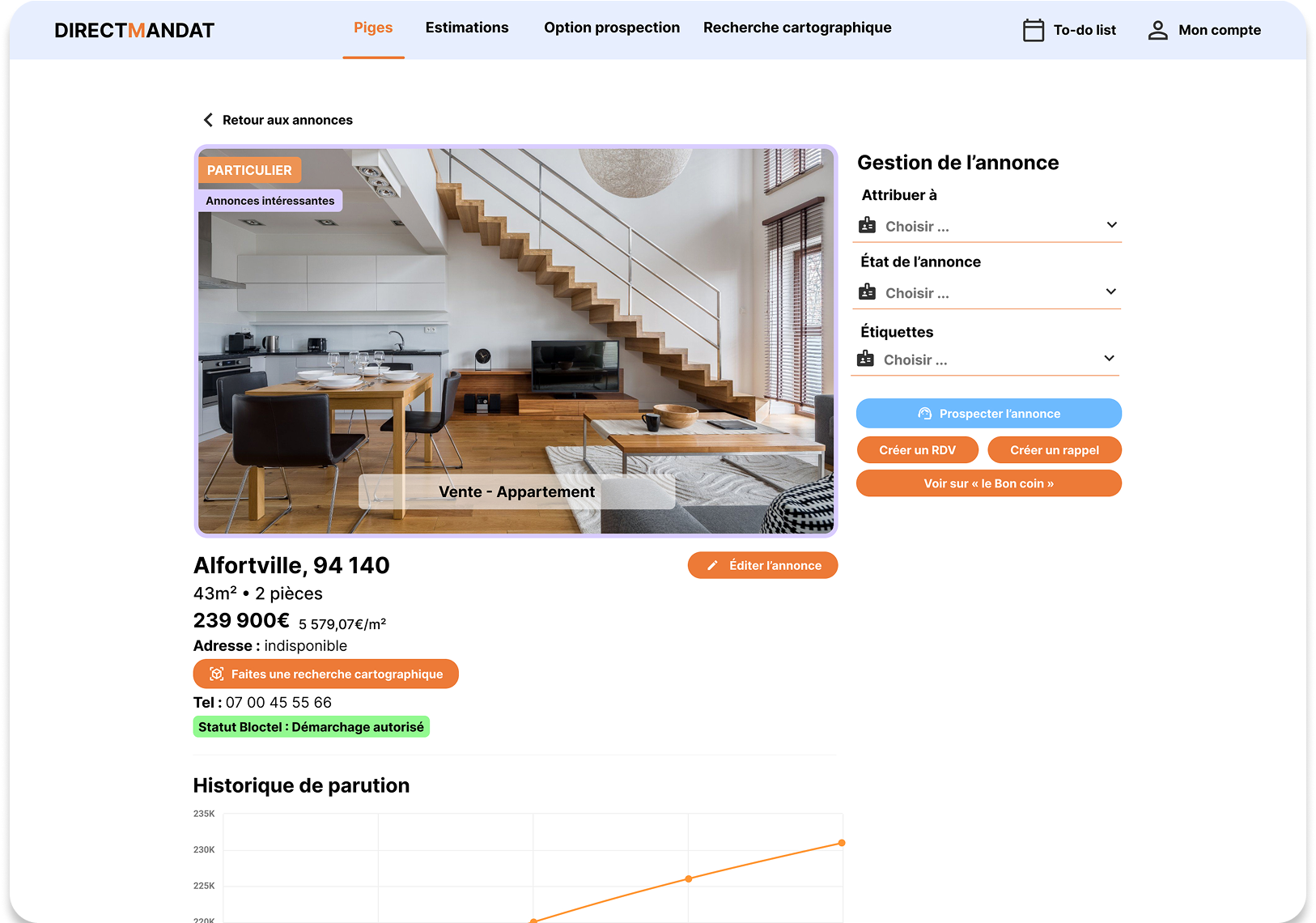Go to Recherche cartographique tab
The height and width of the screenshot is (923, 1316).
point(797,28)
